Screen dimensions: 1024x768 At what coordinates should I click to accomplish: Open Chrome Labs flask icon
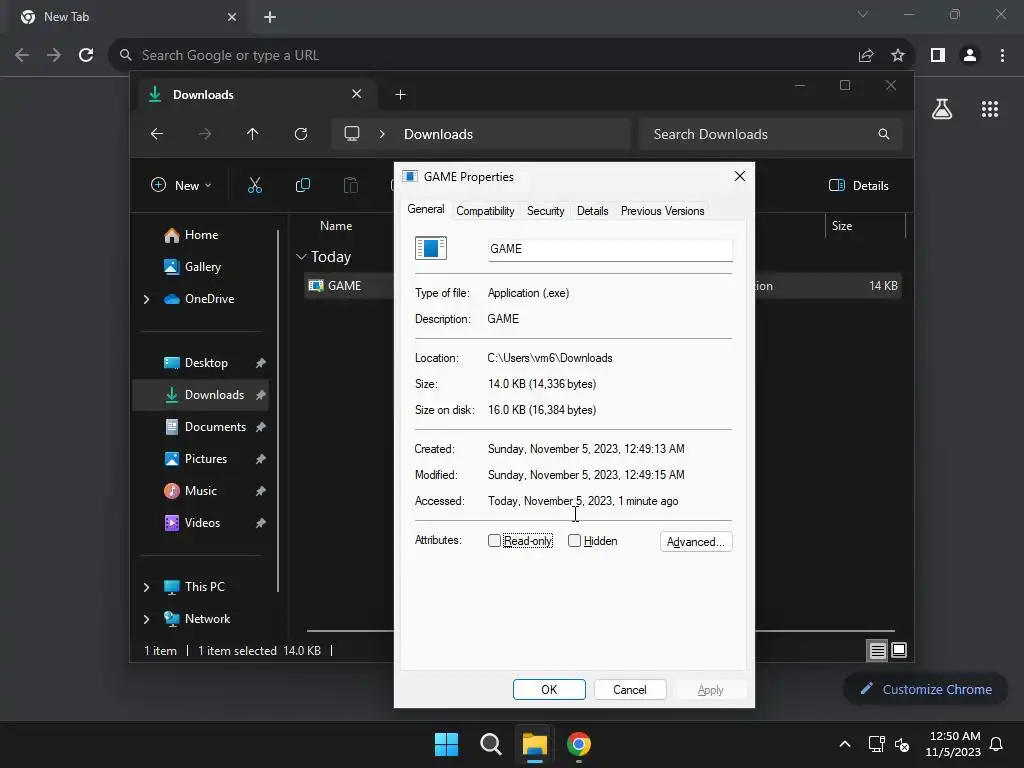(x=942, y=109)
